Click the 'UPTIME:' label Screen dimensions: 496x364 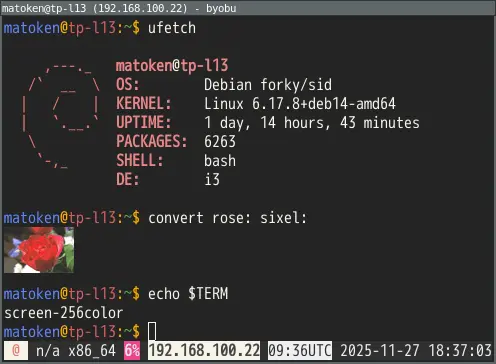coord(144,123)
